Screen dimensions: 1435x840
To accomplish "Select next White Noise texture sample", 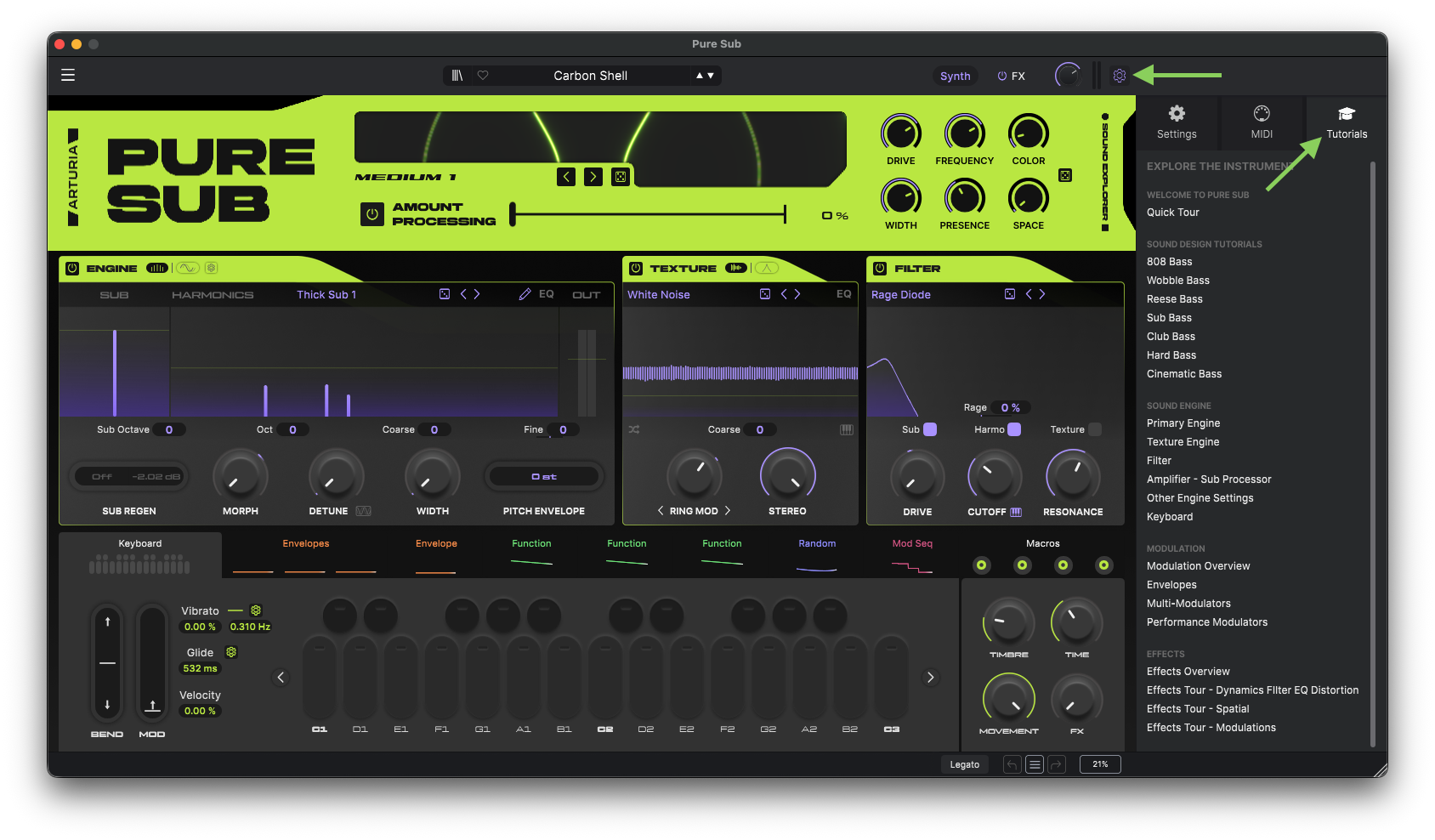I will (x=797, y=294).
